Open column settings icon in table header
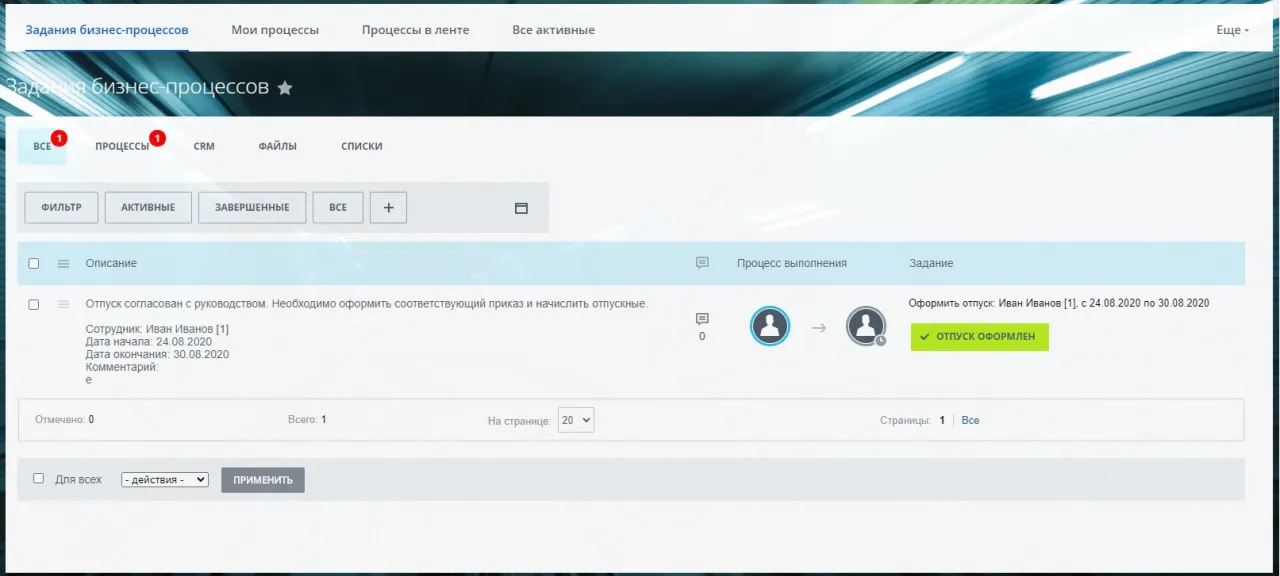 63,263
